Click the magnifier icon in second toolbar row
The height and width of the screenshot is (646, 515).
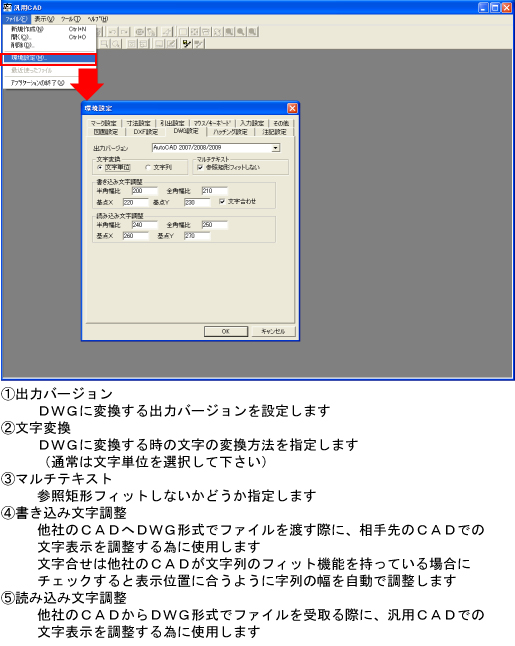pyautogui.click(x=116, y=44)
